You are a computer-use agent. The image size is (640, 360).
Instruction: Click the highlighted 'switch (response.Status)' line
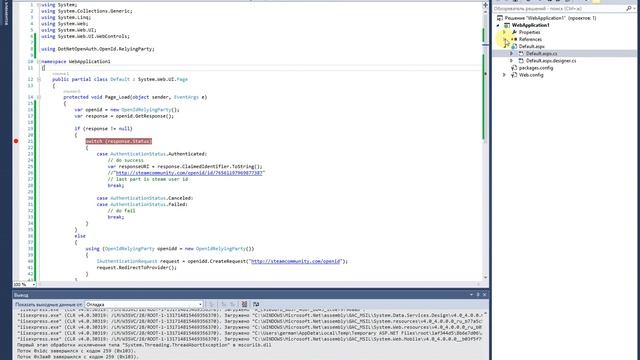coord(119,141)
